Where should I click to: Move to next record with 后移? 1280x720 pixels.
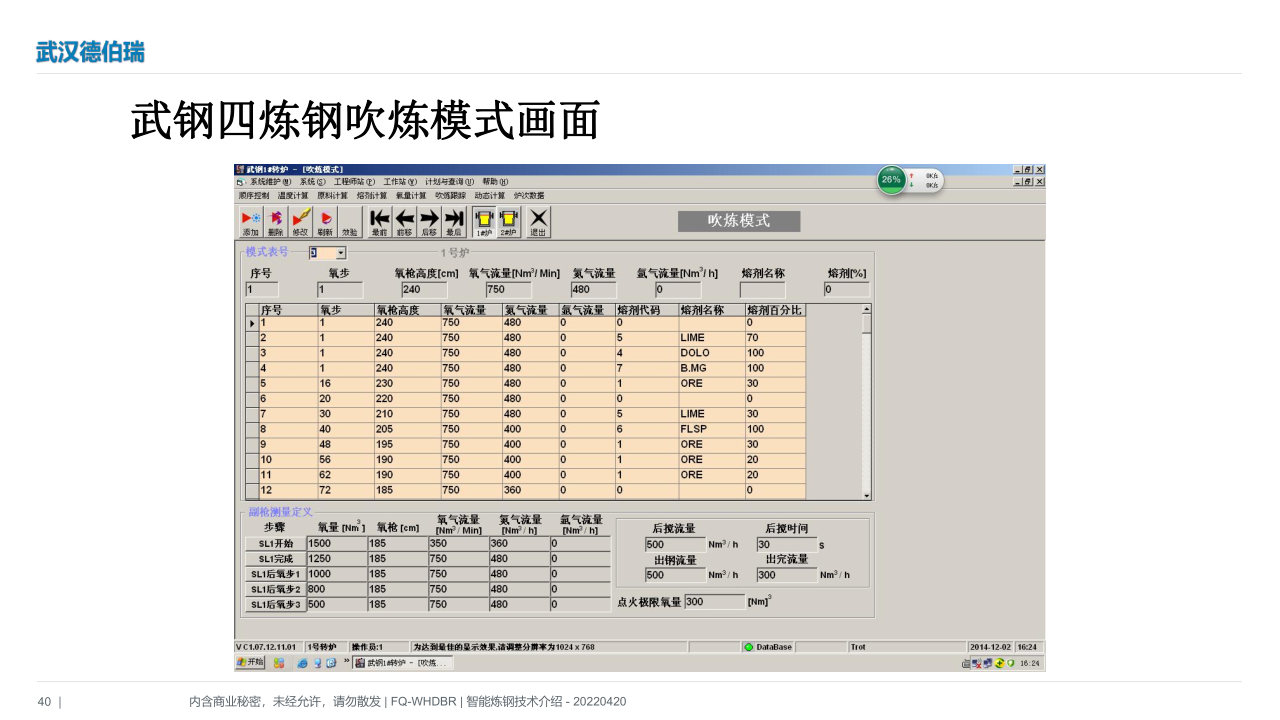coord(429,222)
